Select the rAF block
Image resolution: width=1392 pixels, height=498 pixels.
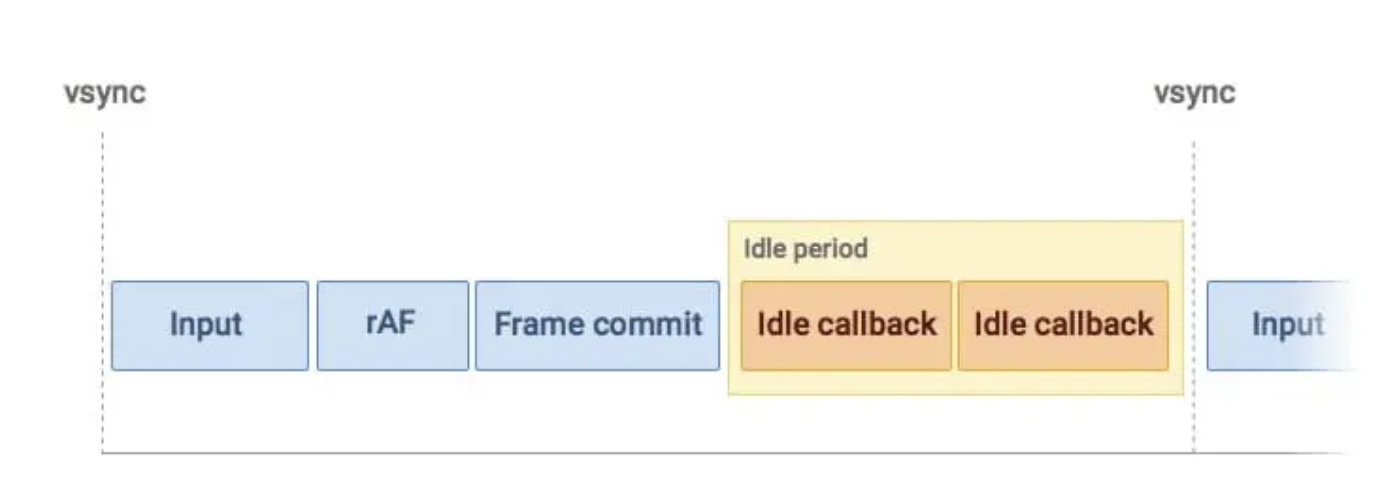(x=392, y=325)
